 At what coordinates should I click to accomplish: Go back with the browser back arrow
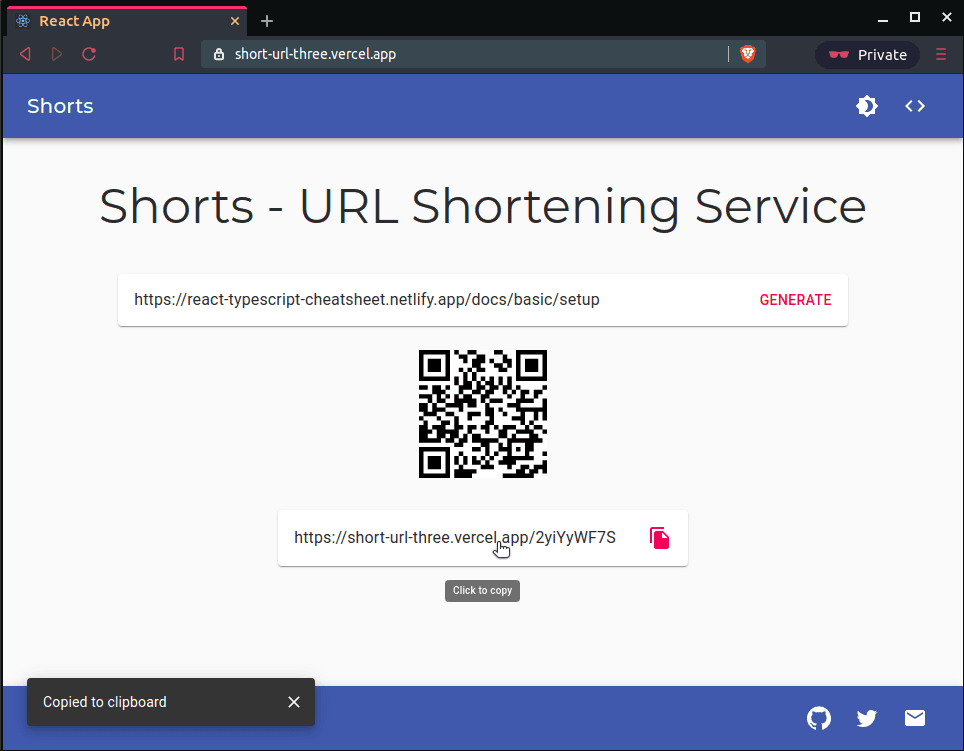[x=25, y=54]
